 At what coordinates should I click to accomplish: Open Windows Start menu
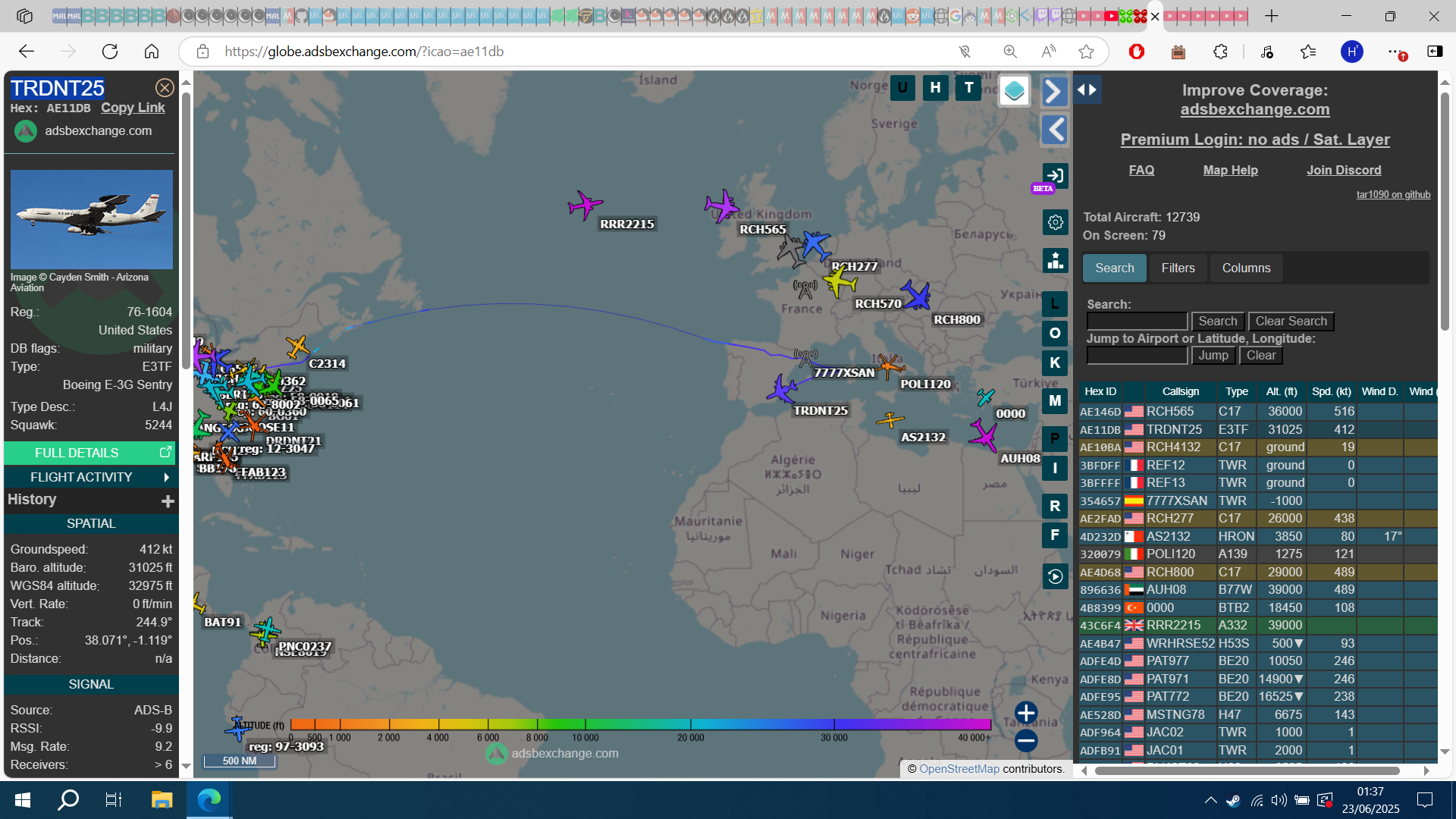click(23, 799)
